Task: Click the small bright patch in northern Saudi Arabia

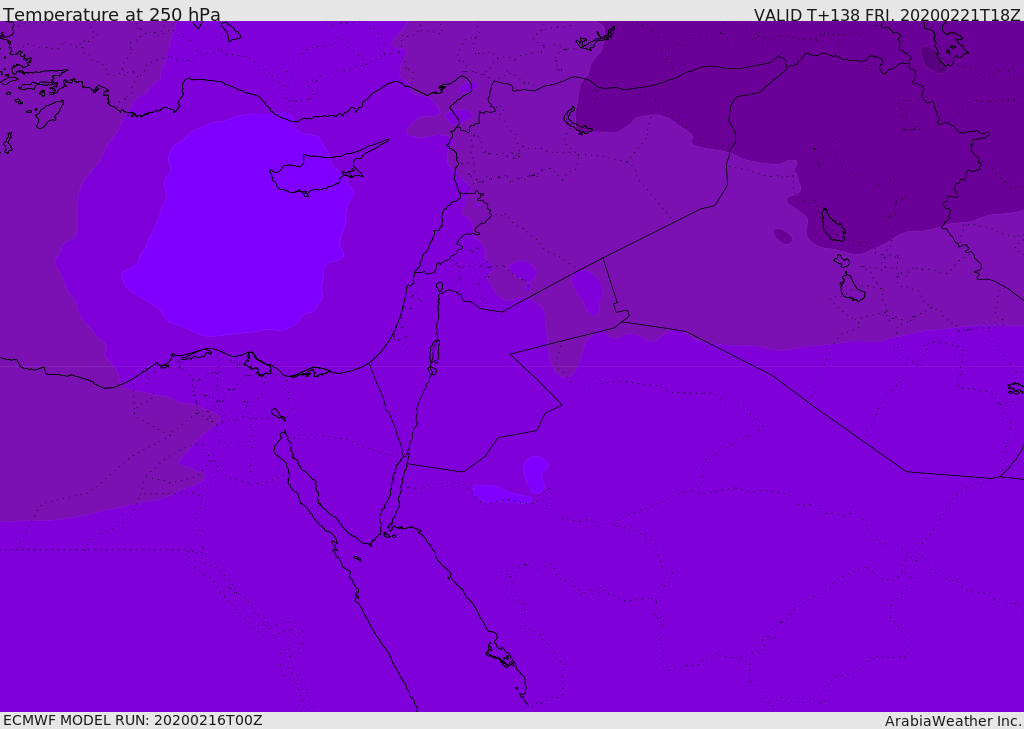Action: click(x=535, y=472)
